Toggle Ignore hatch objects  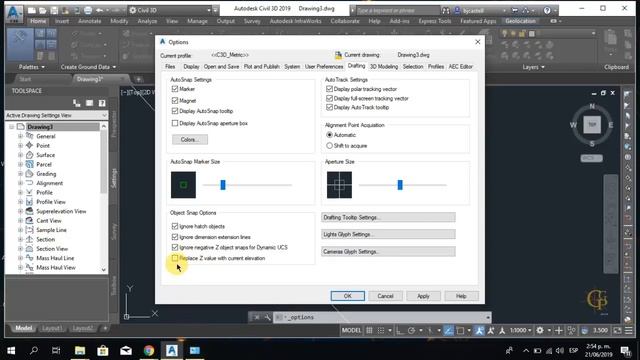175,226
